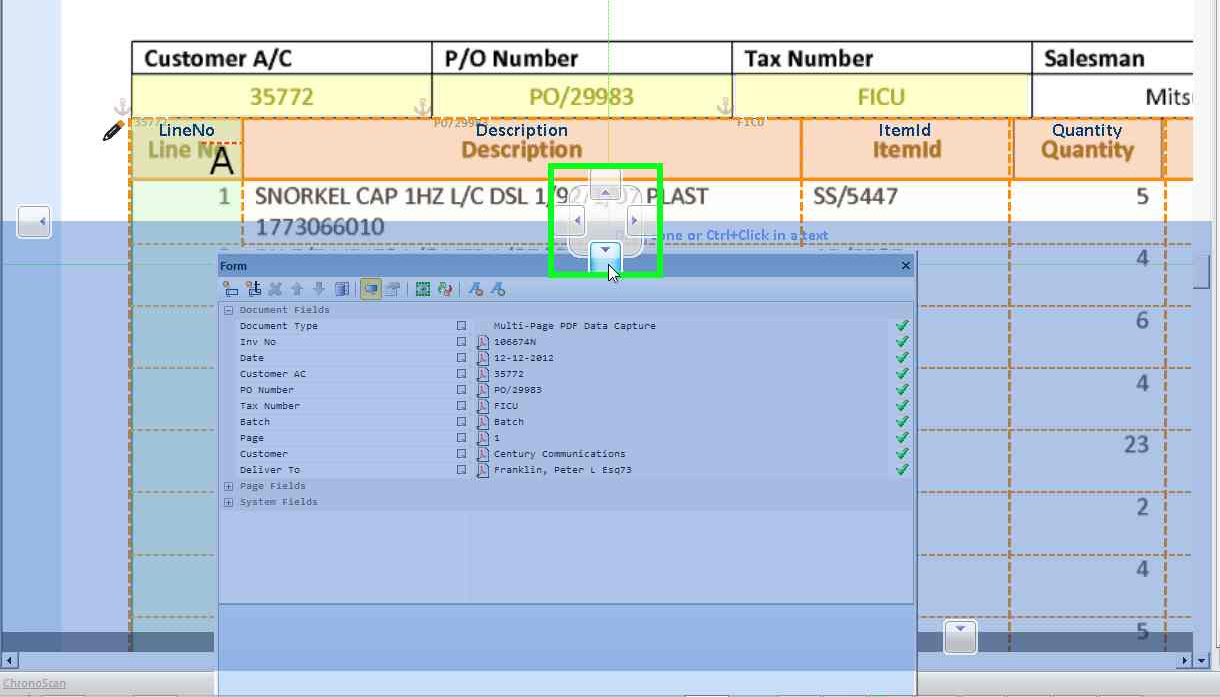
Task: Expand the System Fields group
Action: click(229, 502)
